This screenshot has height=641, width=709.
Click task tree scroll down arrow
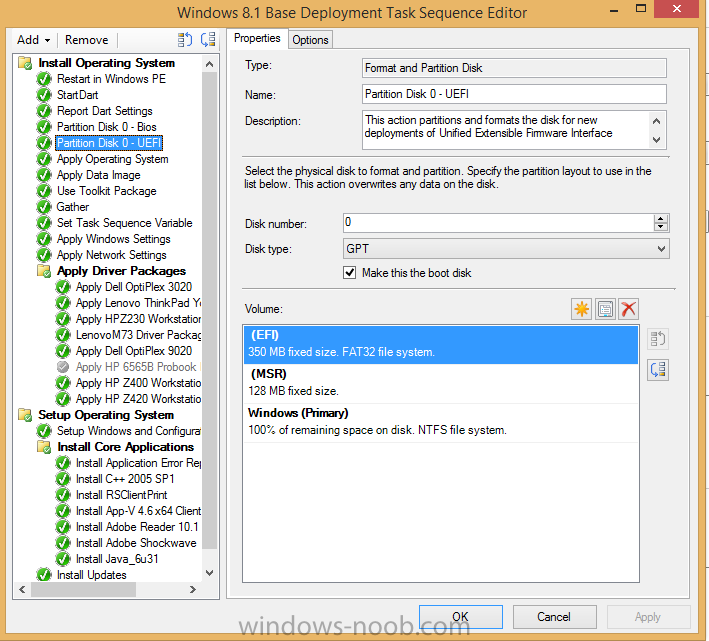(x=209, y=573)
